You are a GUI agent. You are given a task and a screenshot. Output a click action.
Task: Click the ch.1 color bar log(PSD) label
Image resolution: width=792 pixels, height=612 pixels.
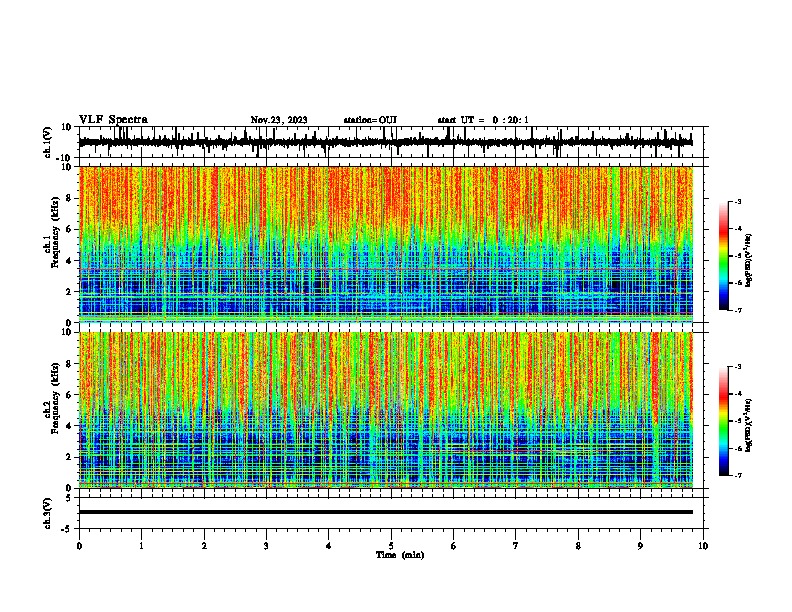point(749,261)
